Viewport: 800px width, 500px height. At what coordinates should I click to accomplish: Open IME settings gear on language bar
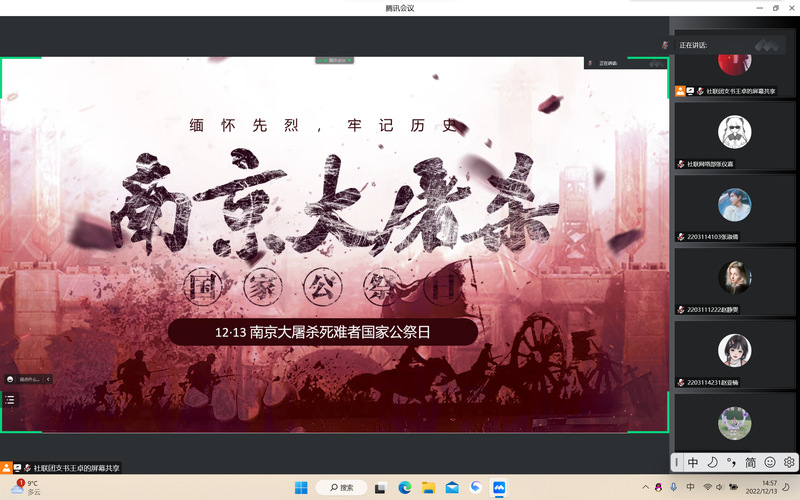point(789,462)
